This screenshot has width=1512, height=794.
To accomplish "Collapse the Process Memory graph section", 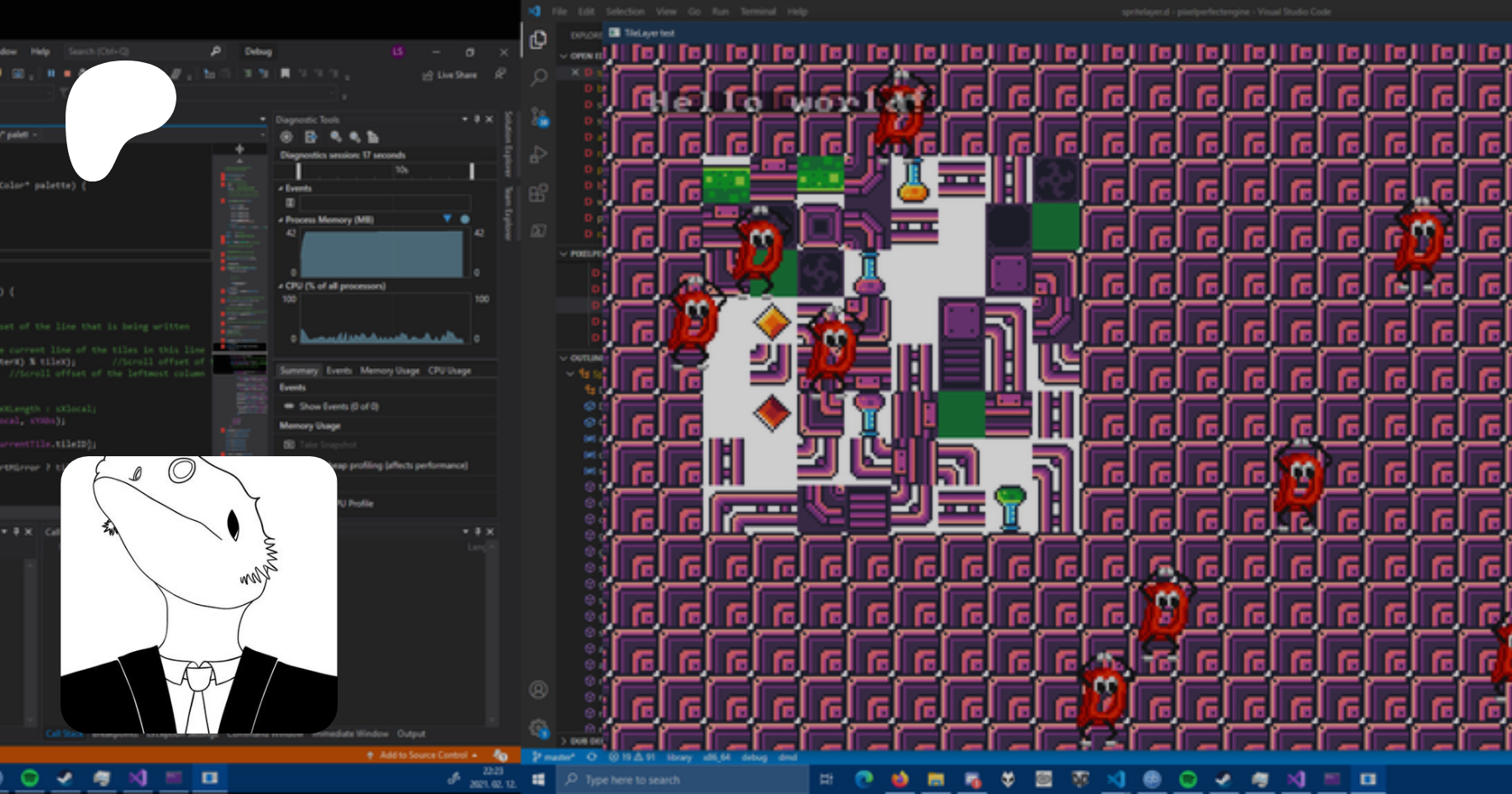I will coord(281,220).
